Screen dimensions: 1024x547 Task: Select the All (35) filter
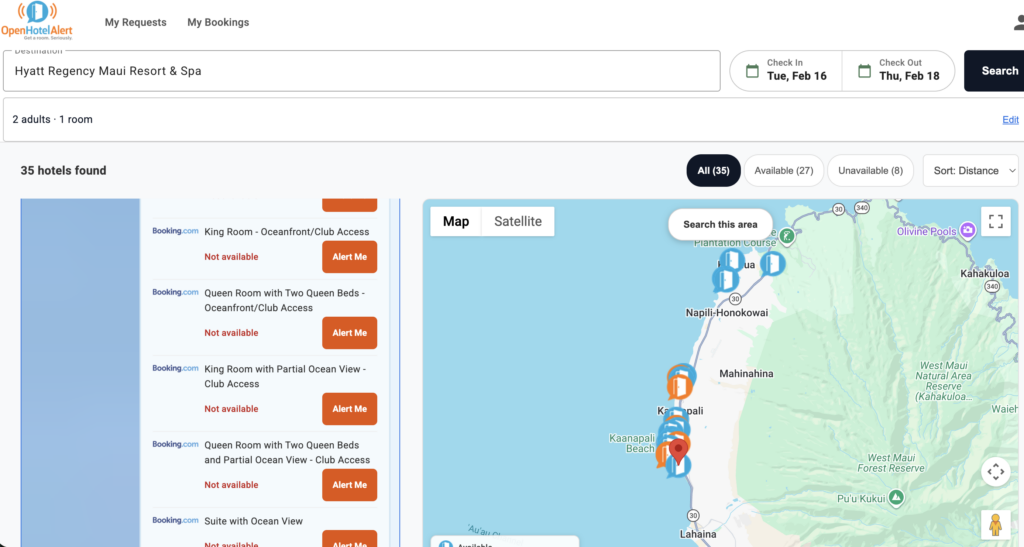click(x=713, y=170)
